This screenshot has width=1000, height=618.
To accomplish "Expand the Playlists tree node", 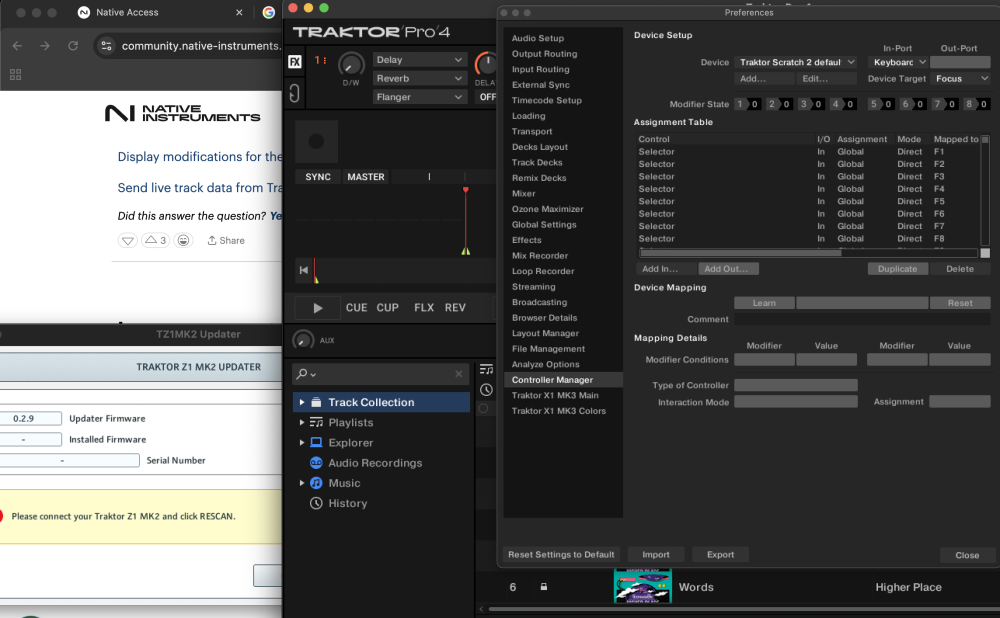I will (x=302, y=422).
